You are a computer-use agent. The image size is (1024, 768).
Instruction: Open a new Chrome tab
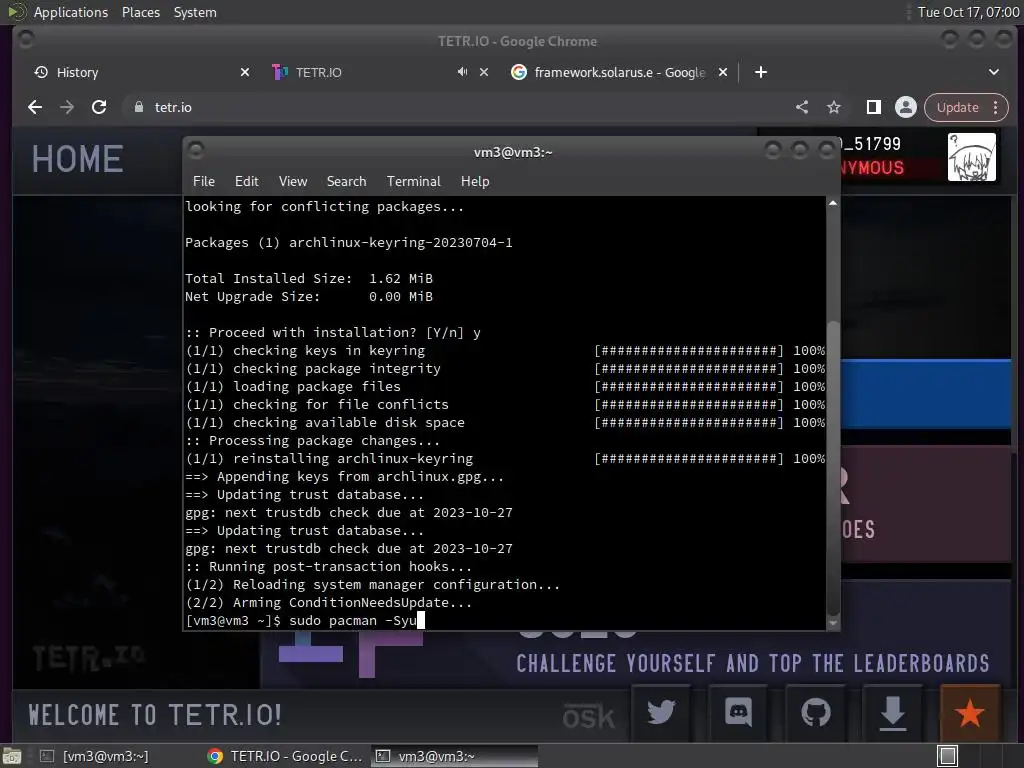pos(761,72)
